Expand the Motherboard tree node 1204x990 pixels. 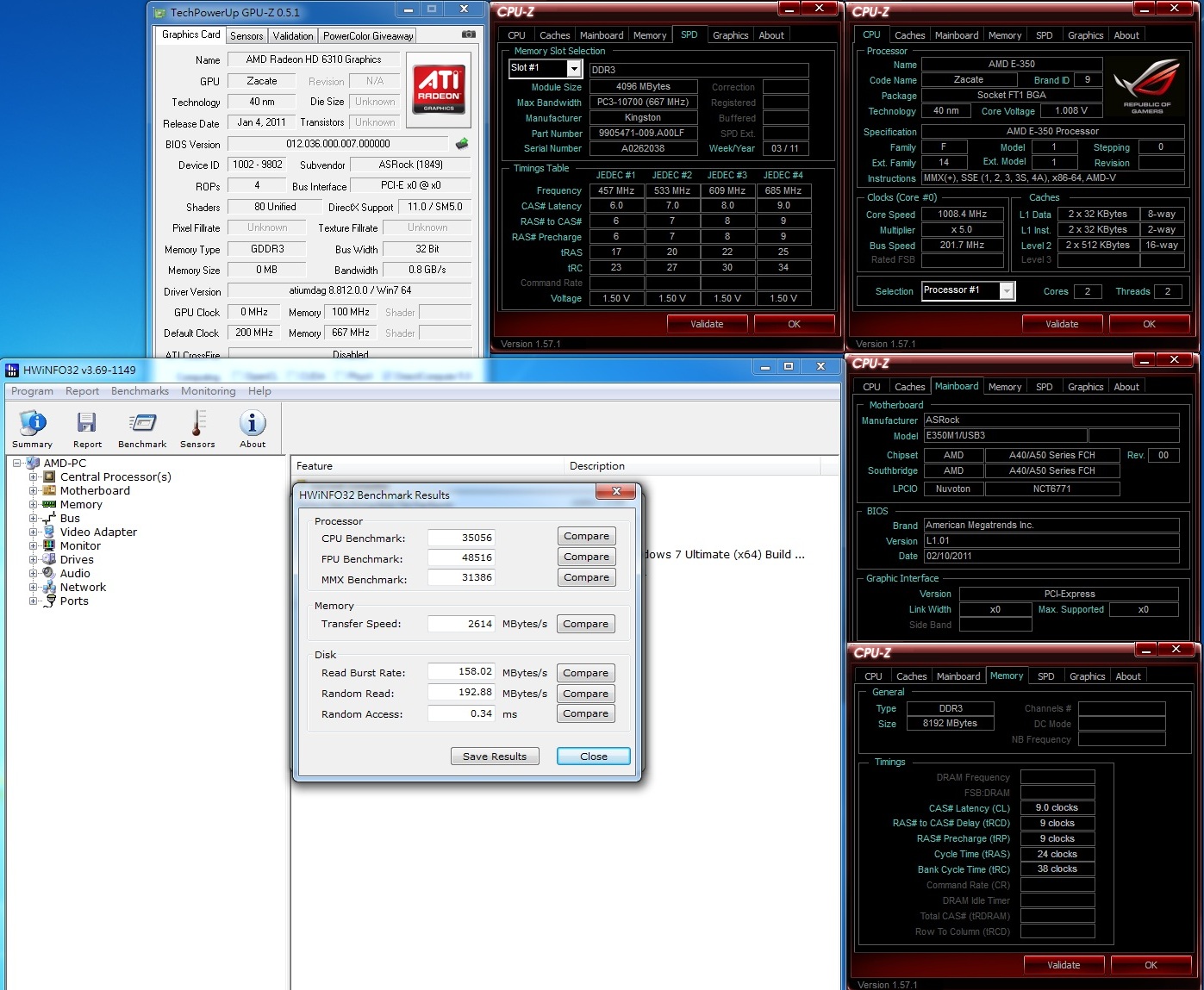(34, 490)
